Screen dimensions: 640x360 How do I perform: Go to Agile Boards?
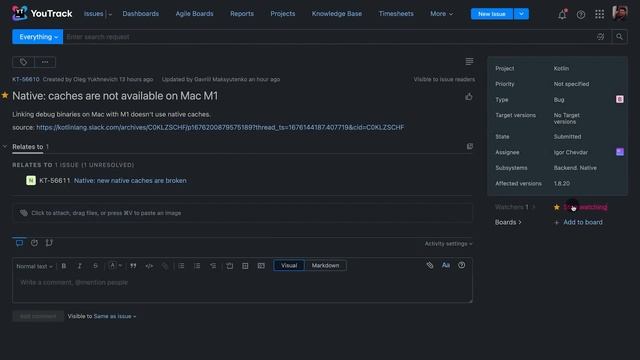coord(194,14)
